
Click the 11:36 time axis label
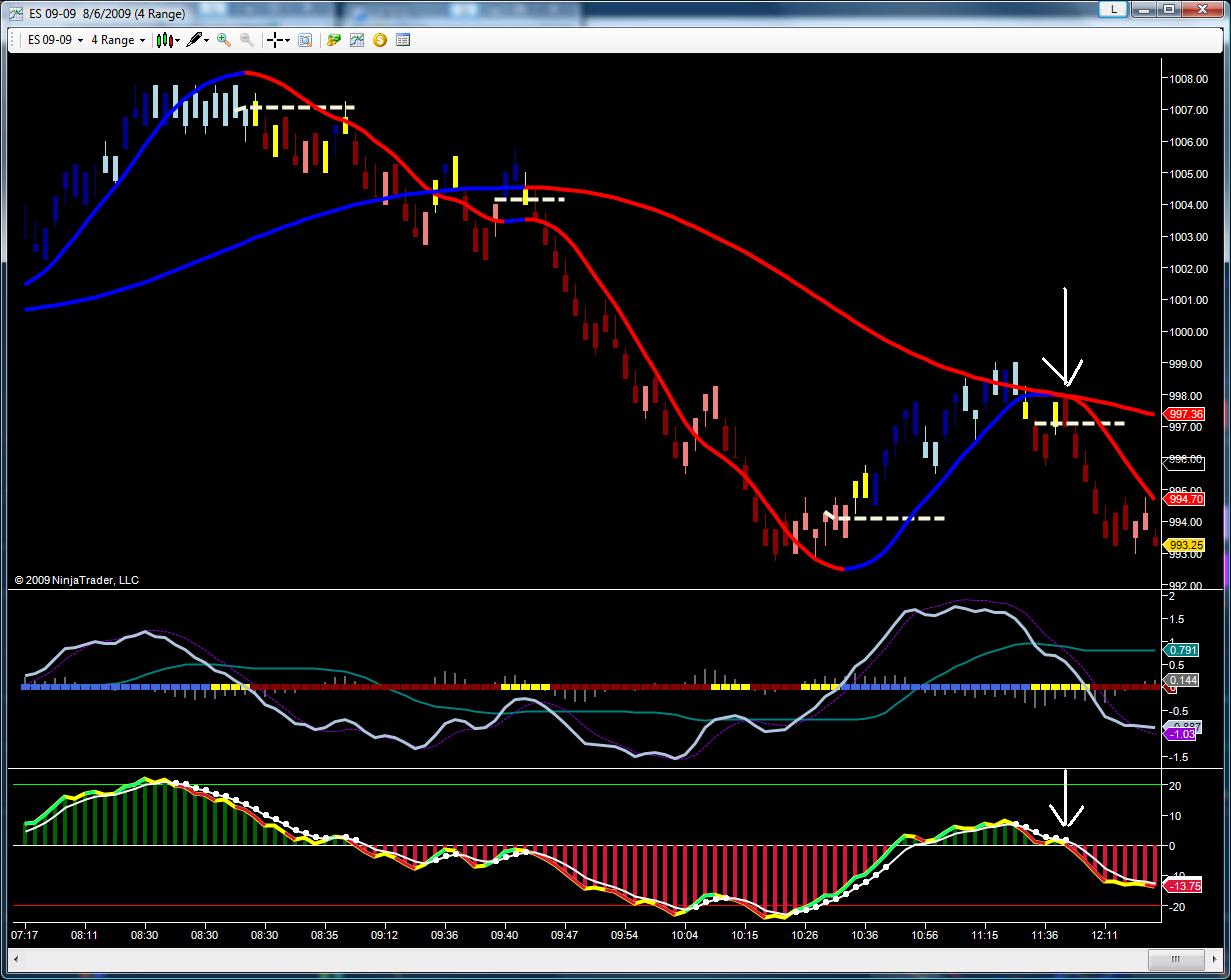click(1045, 936)
